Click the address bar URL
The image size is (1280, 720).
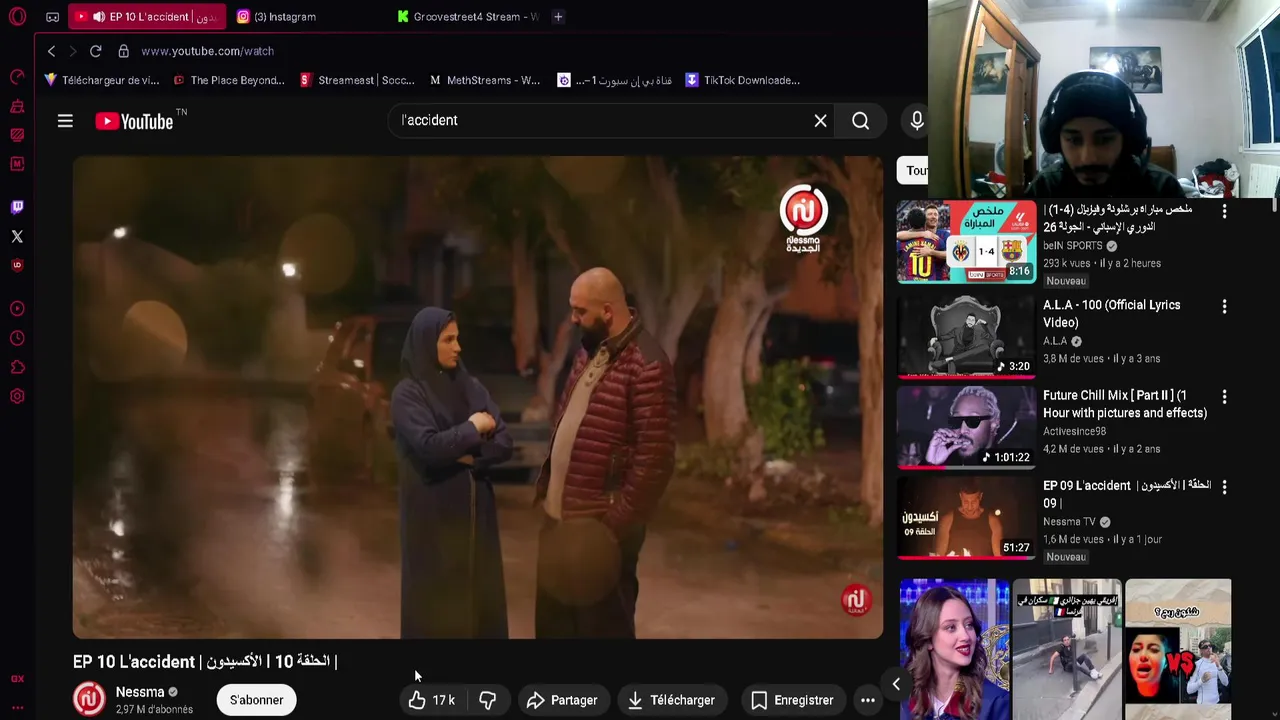tap(208, 51)
